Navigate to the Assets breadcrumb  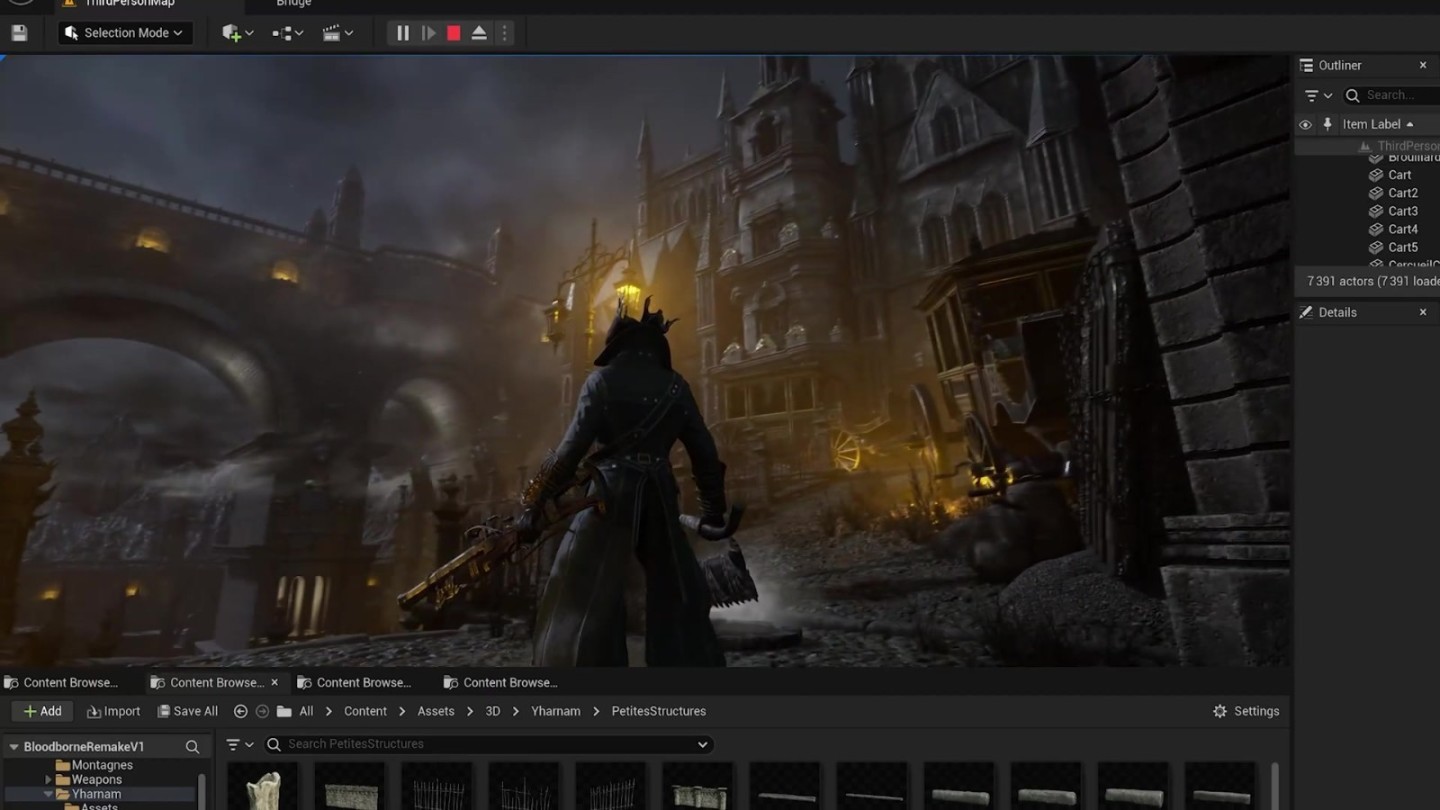click(x=436, y=711)
